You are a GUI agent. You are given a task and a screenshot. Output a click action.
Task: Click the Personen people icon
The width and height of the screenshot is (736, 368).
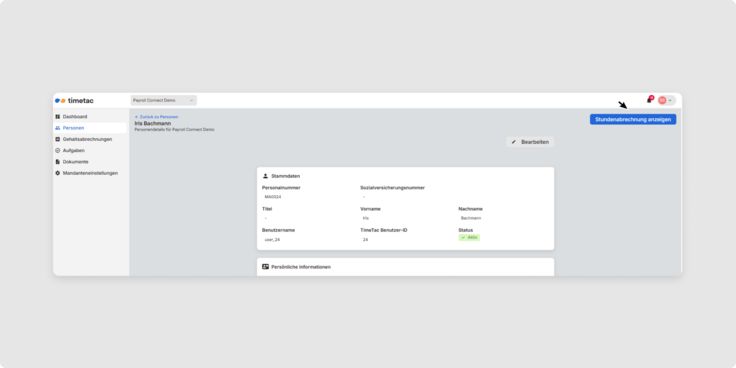[58, 128]
